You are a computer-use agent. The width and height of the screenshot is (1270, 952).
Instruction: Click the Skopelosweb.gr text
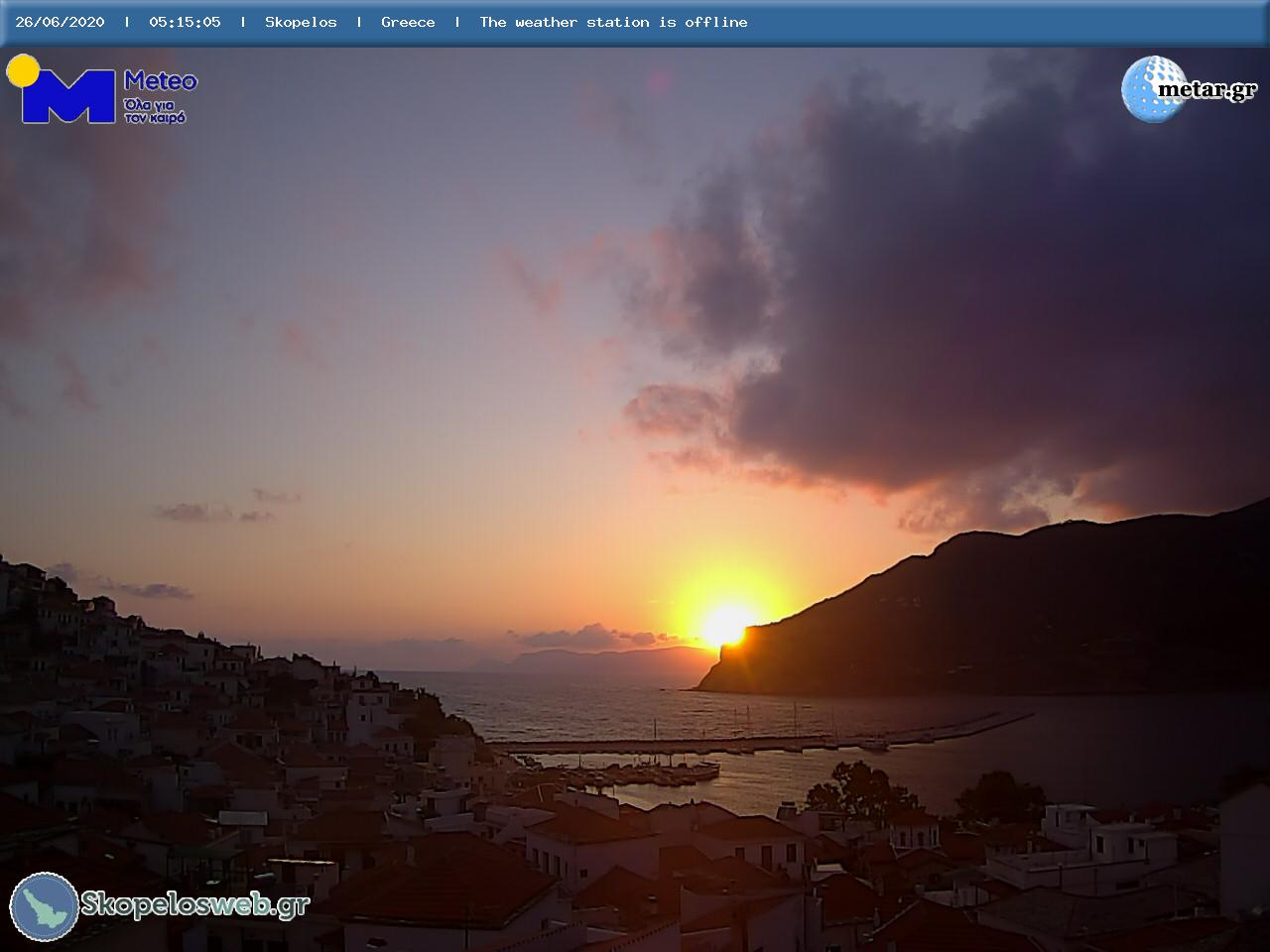[x=195, y=904]
